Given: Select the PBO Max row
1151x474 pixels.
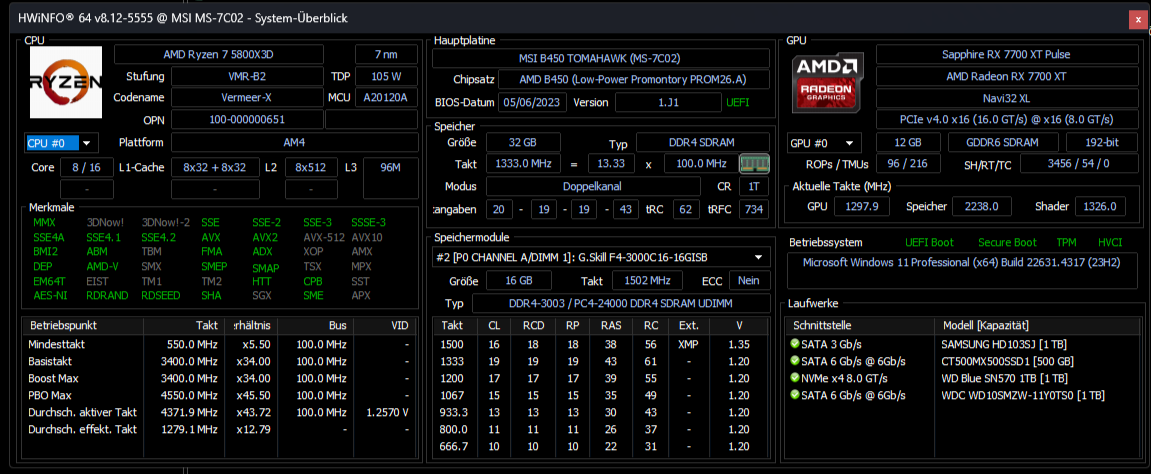Looking at the screenshot, I should pos(219,395).
